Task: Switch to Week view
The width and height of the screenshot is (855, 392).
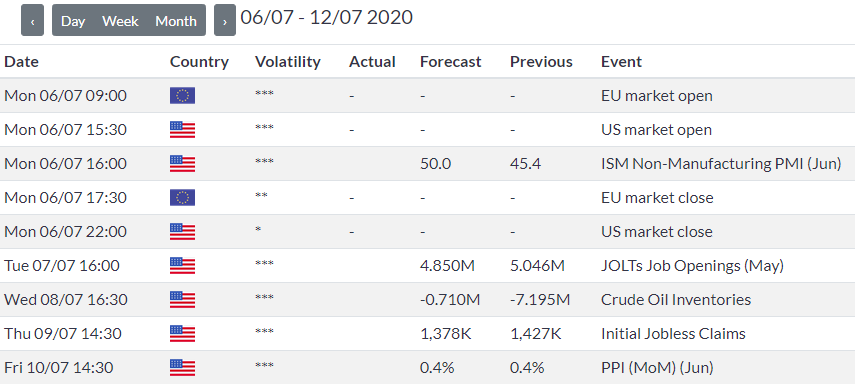Action: pyautogui.click(x=121, y=21)
